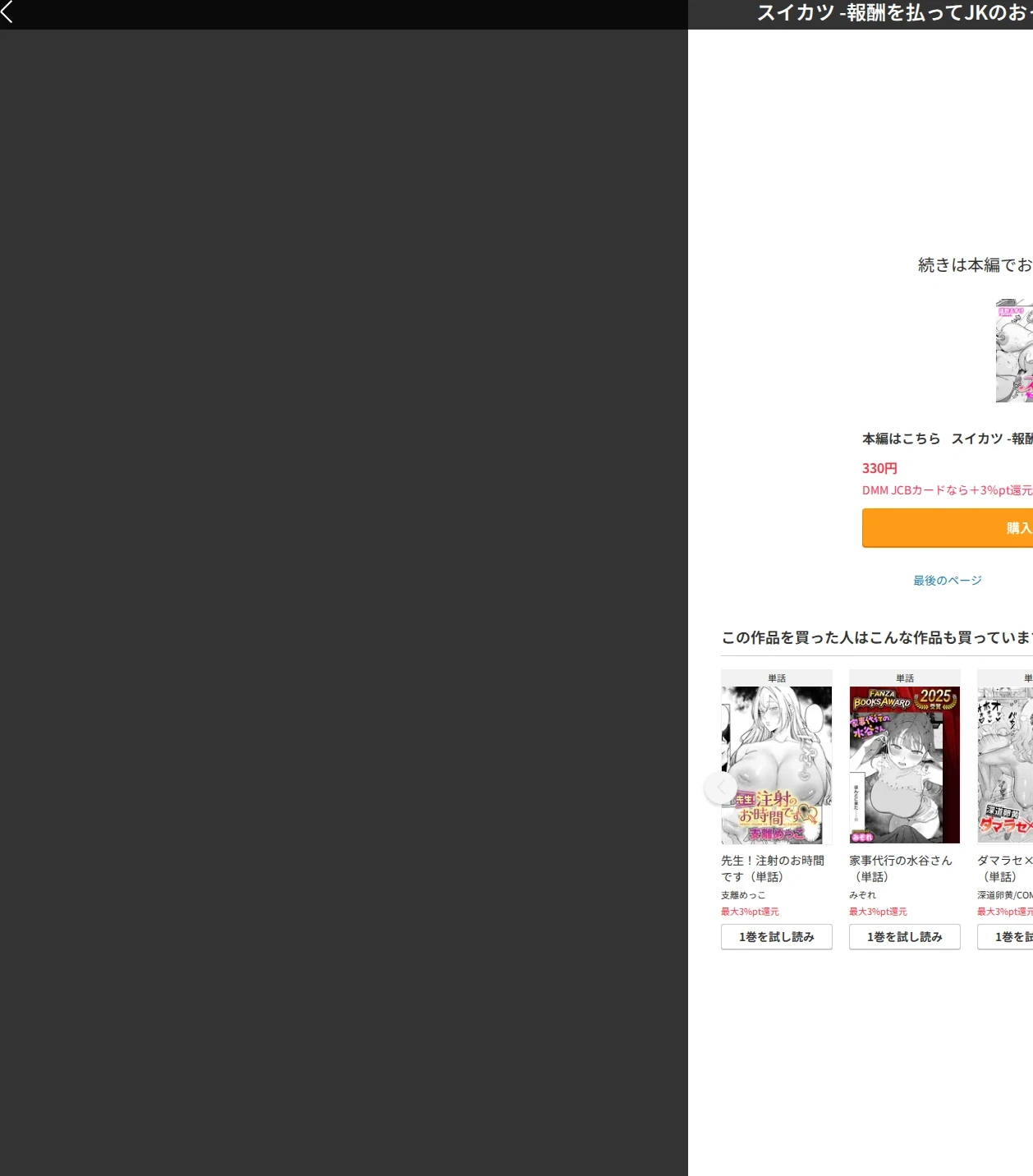This screenshot has width=1033, height=1176.
Task: Click 1巻を試し読み under 先生！注射のお時間
Action: click(x=777, y=937)
